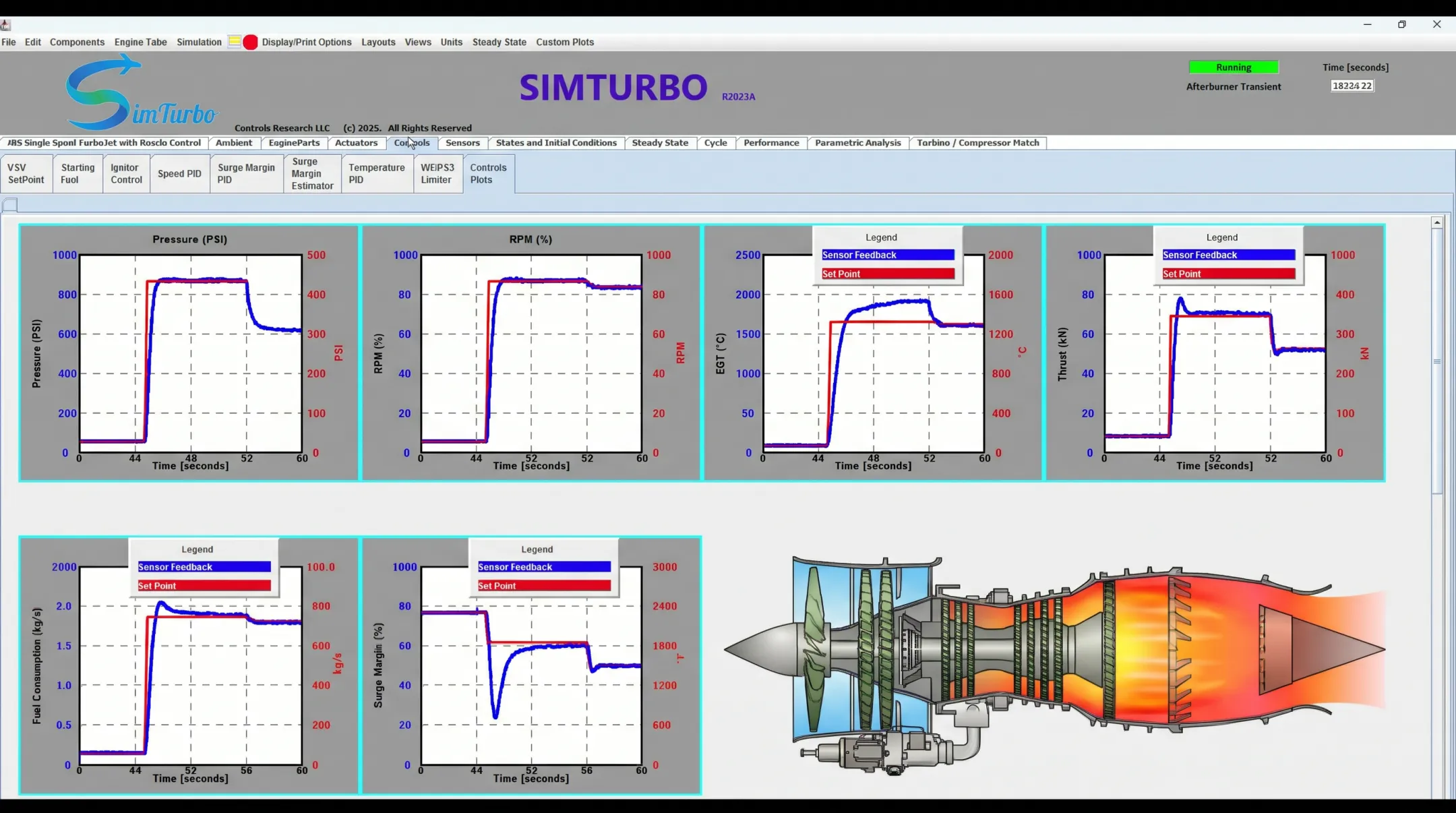This screenshot has width=1456, height=813.
Task: Click the red Set Point swatch in Thrust legend
Action: 1229,274
